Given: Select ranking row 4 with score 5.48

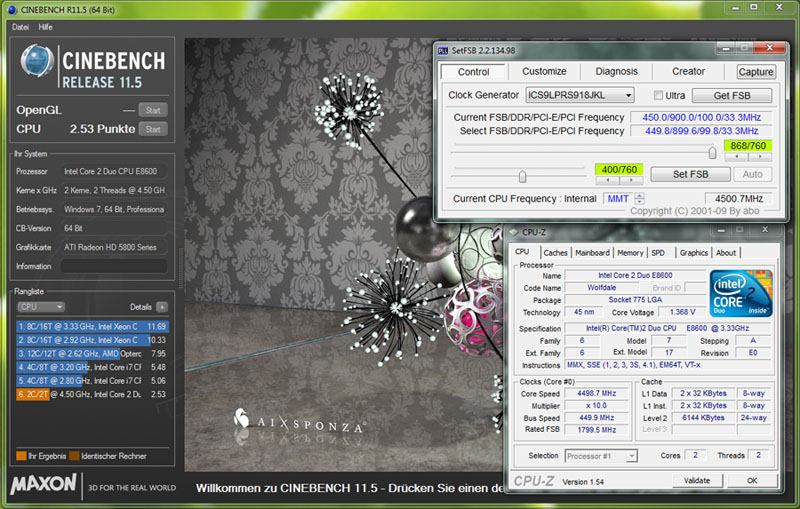Looking at the screenshot, I should click(92, 367).
